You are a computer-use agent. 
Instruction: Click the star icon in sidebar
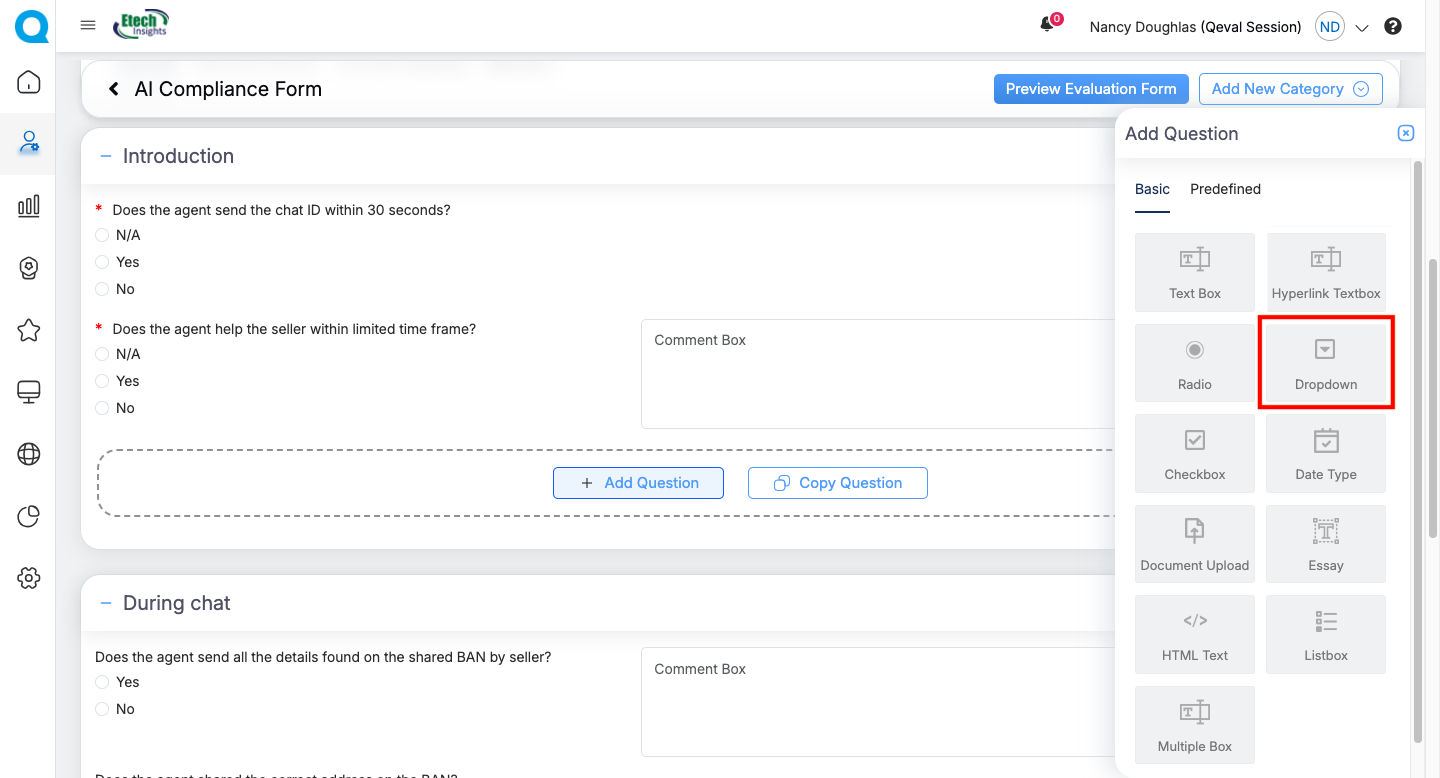coord(29,330)
